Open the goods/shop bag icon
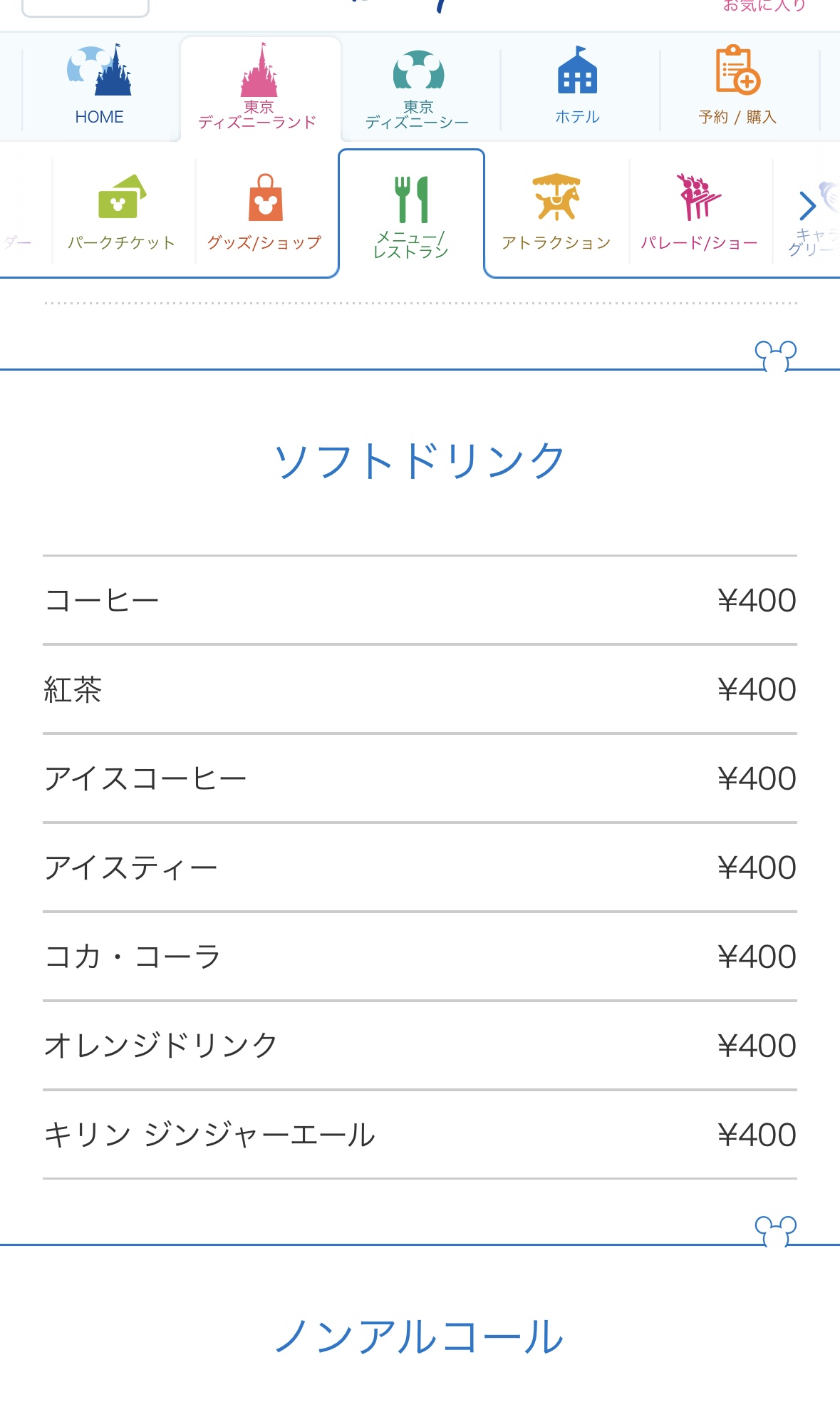Screen dimensions: 840x1412 265,197
